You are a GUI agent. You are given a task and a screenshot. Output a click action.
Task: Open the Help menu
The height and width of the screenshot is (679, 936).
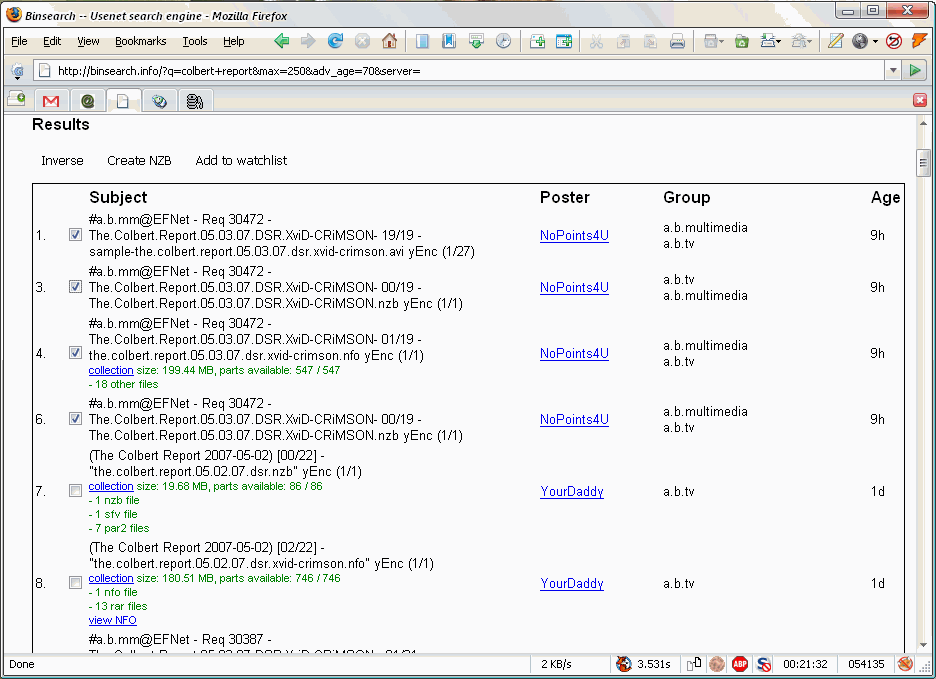point(234,41)
